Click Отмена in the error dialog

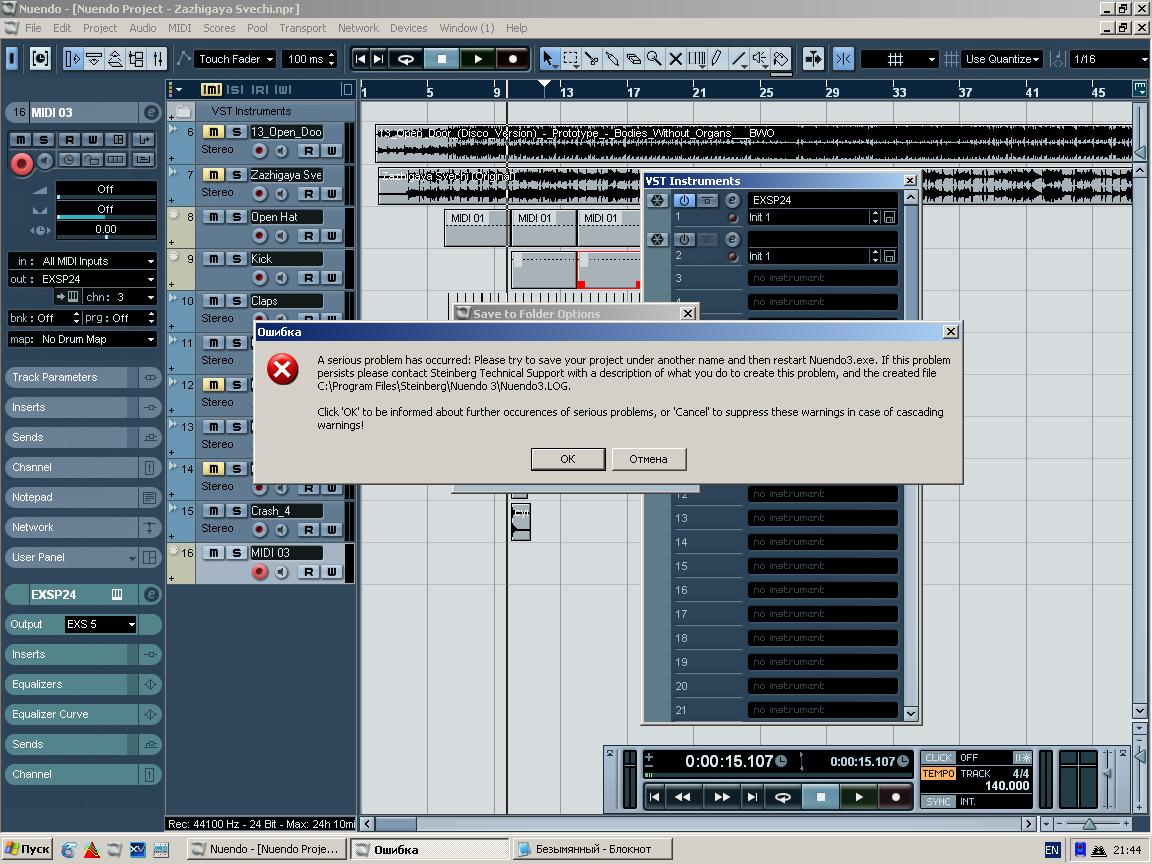pos(649,459)
